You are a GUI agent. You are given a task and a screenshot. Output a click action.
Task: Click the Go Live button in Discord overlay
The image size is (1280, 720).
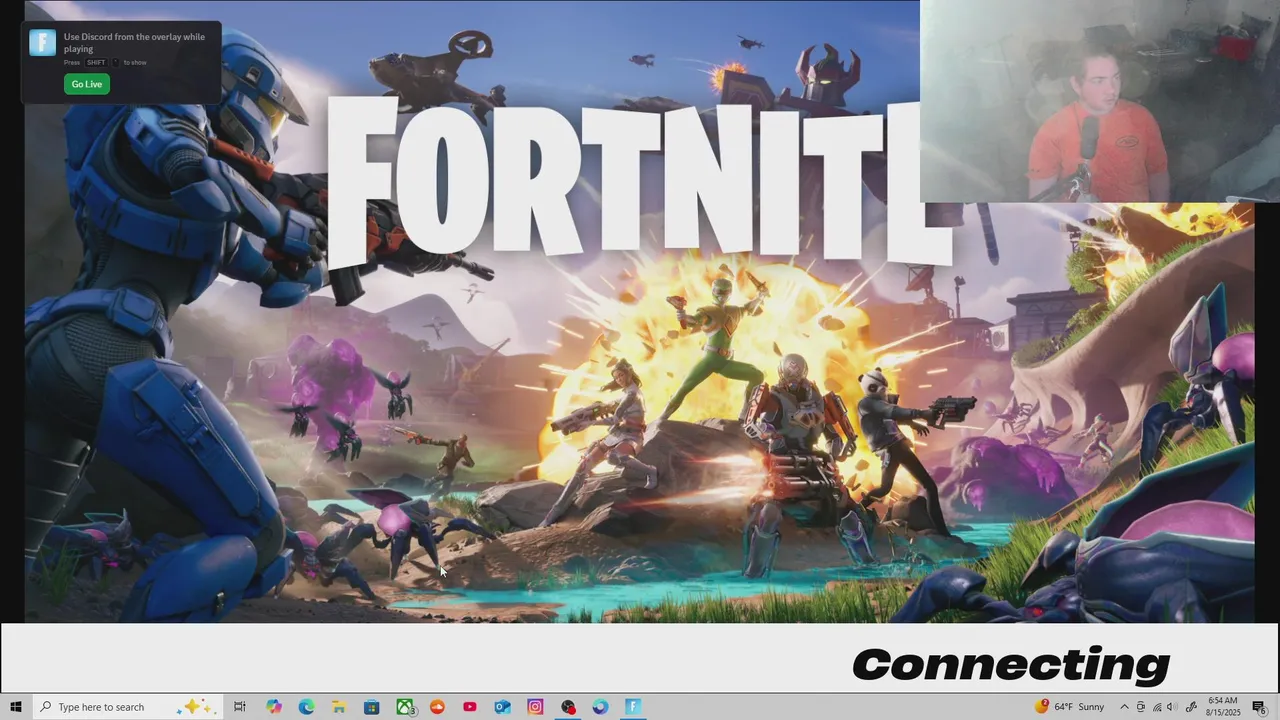click(x=87, y=84)
